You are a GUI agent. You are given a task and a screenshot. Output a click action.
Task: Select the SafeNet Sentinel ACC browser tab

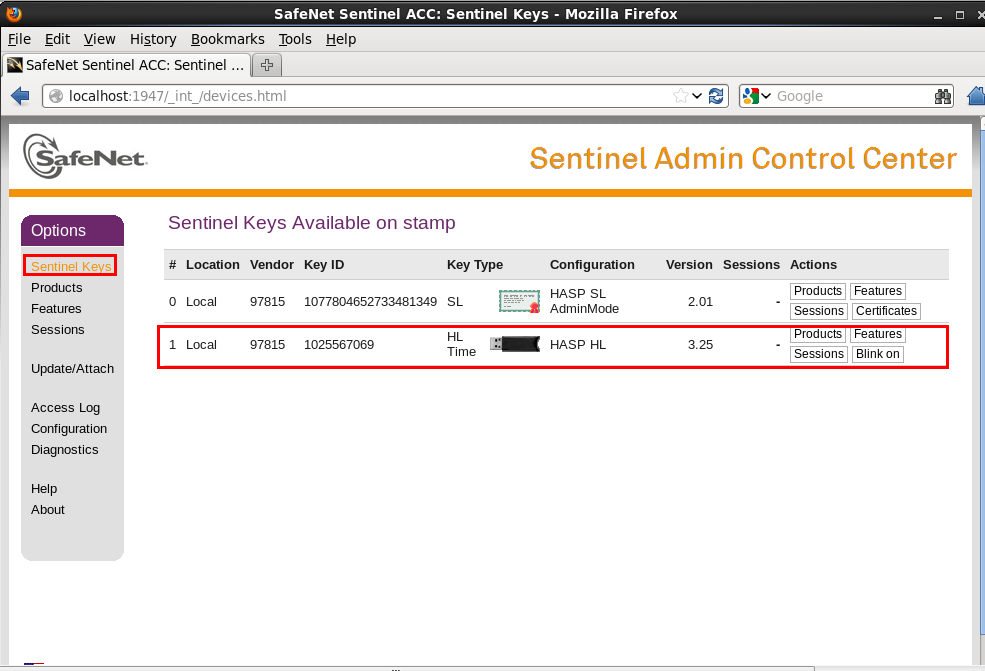coord(127,65)
